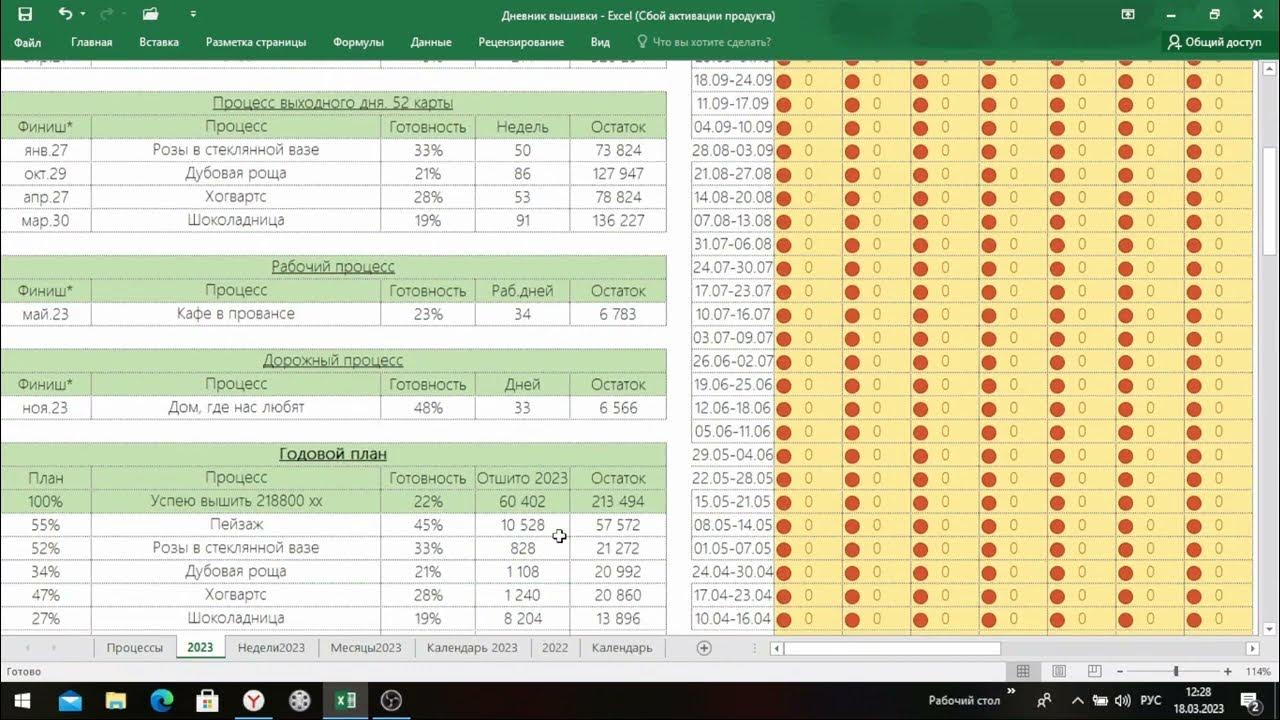
Task: Open Microsoft Store from taskbar
Action: (x=207, y=700)
